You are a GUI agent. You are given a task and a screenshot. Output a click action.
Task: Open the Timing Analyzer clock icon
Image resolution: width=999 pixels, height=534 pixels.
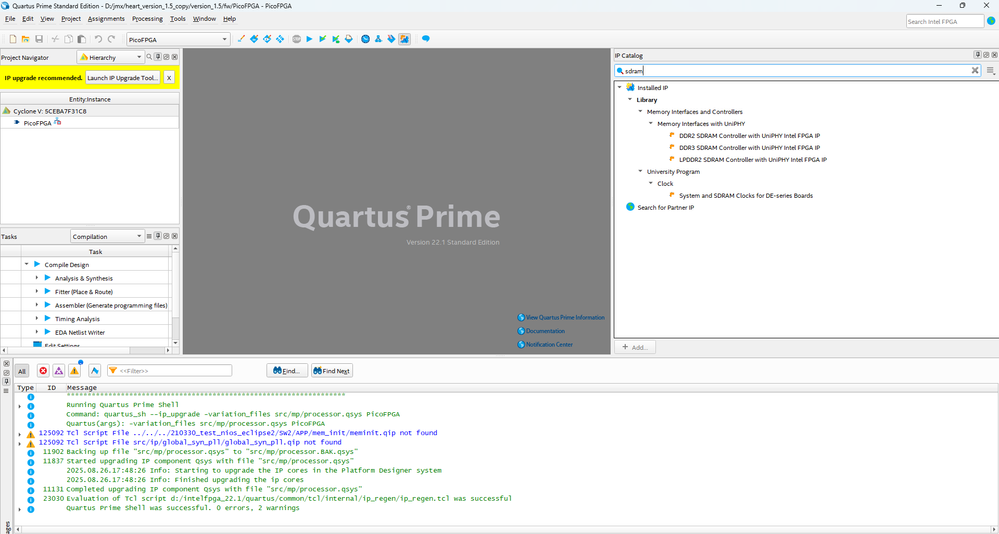[x=365, y=39]
